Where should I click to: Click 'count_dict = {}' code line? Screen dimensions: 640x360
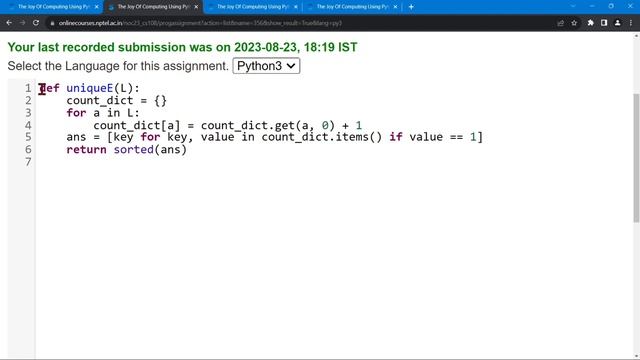pos(116,101)
